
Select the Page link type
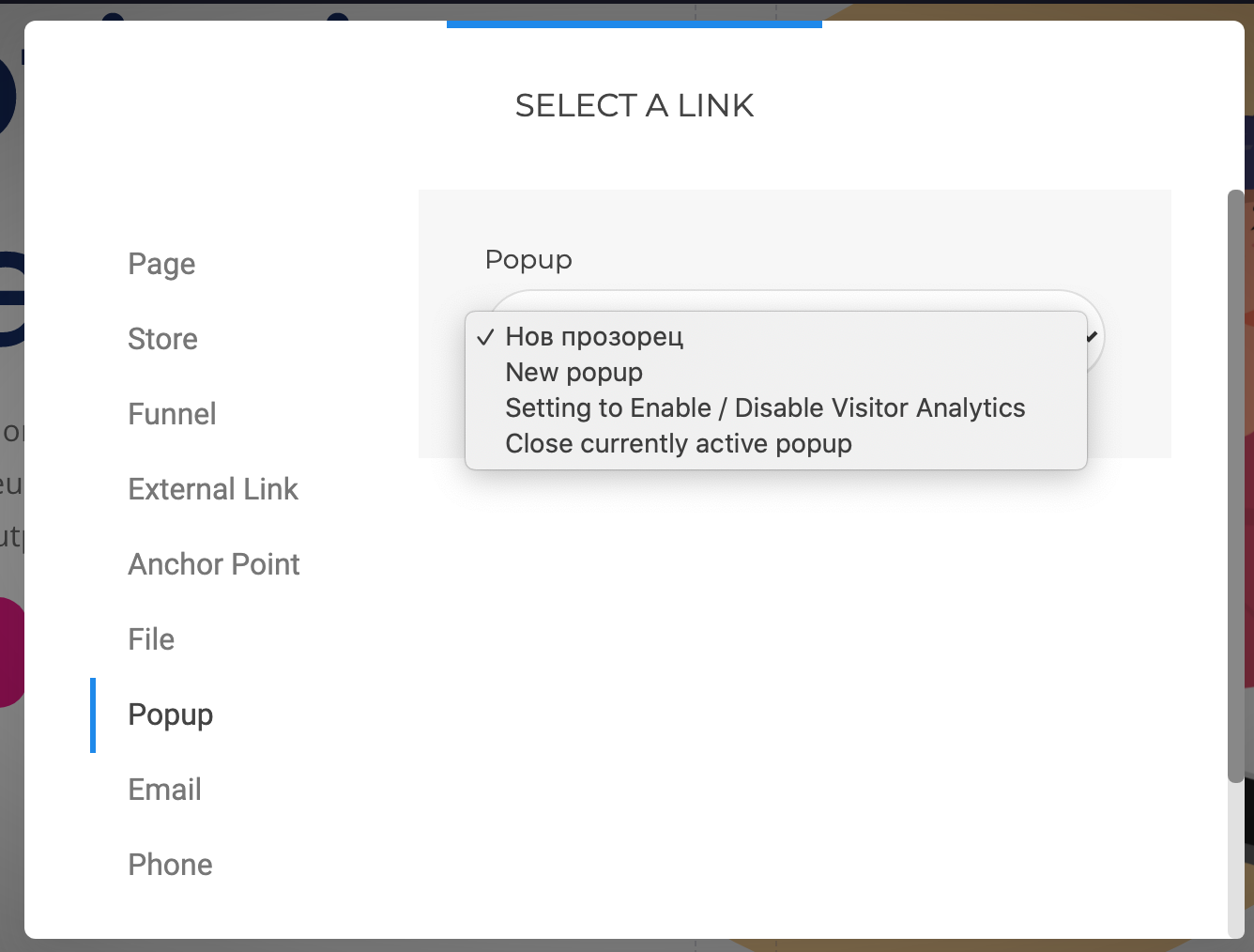(x=161, y=264)
